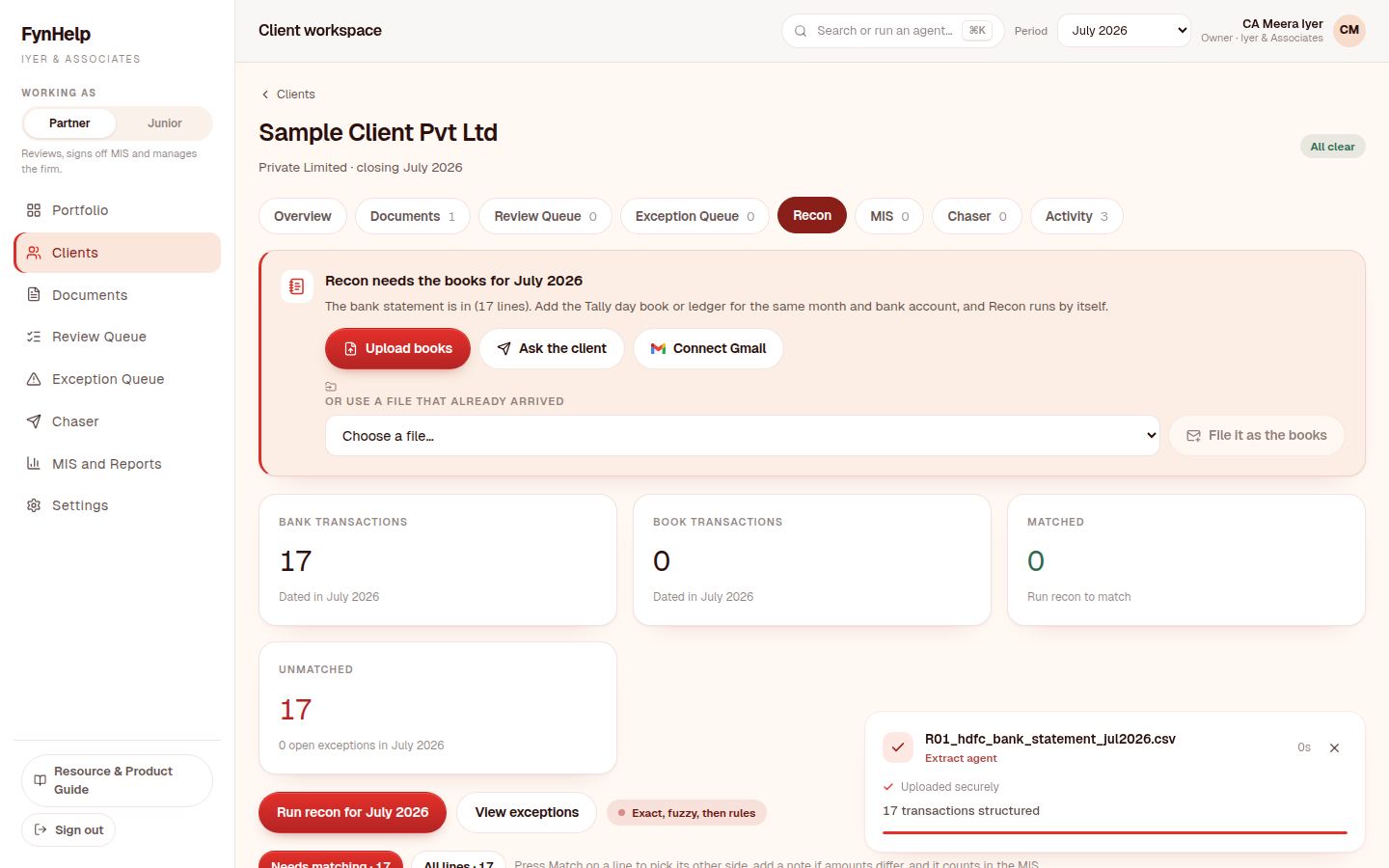The width and height of the screenshot is (1389, 868).
Task: Open the Documents sidebar page
Action: (x=117, y=295)
